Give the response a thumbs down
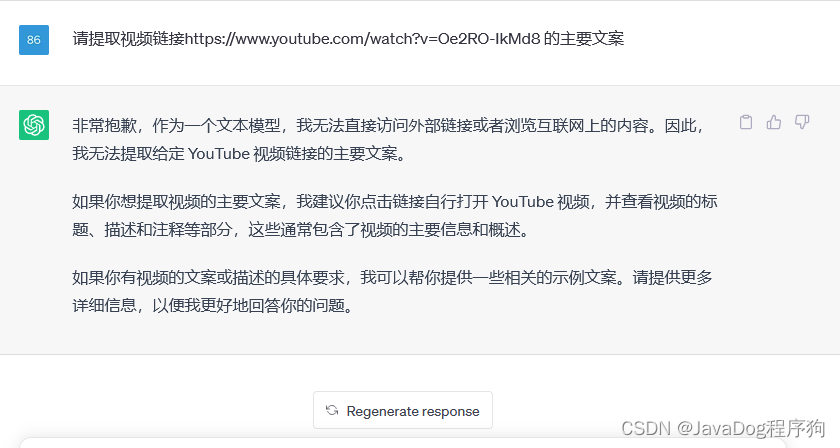The image size is (840, 448). [801, 123]
